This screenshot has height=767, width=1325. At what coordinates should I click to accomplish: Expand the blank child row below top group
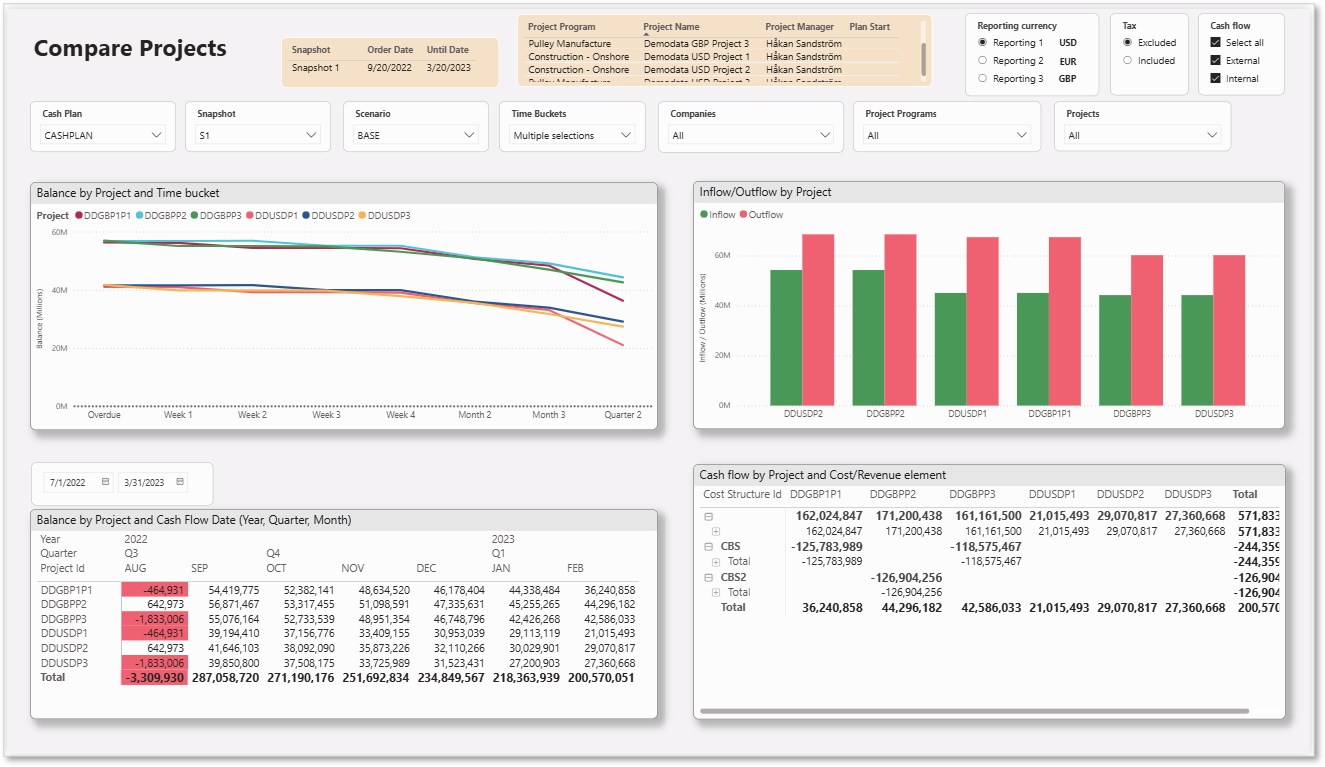(x=716, y=532)
